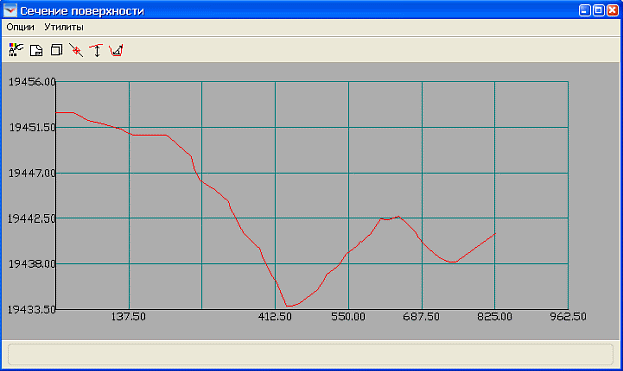Click the 19433.50 vertical axis label
The image size is (623, 371).
coord(32,309)
